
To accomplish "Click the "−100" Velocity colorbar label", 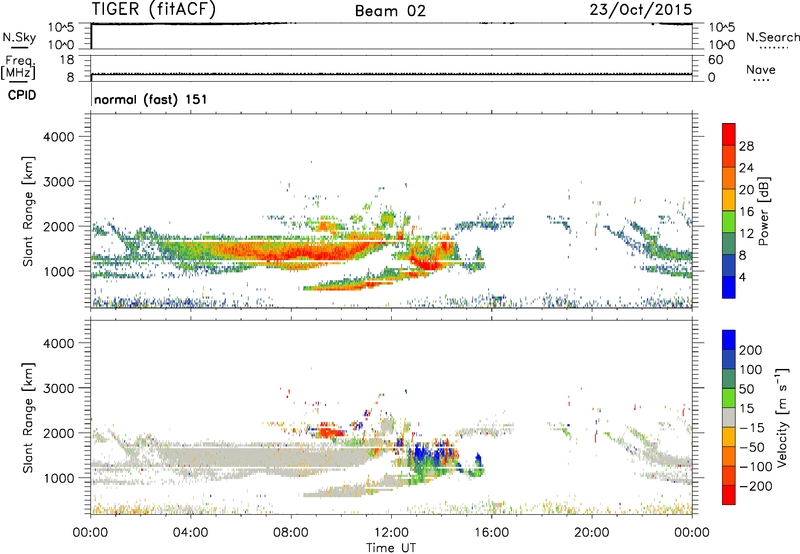I will coord(755,467).
